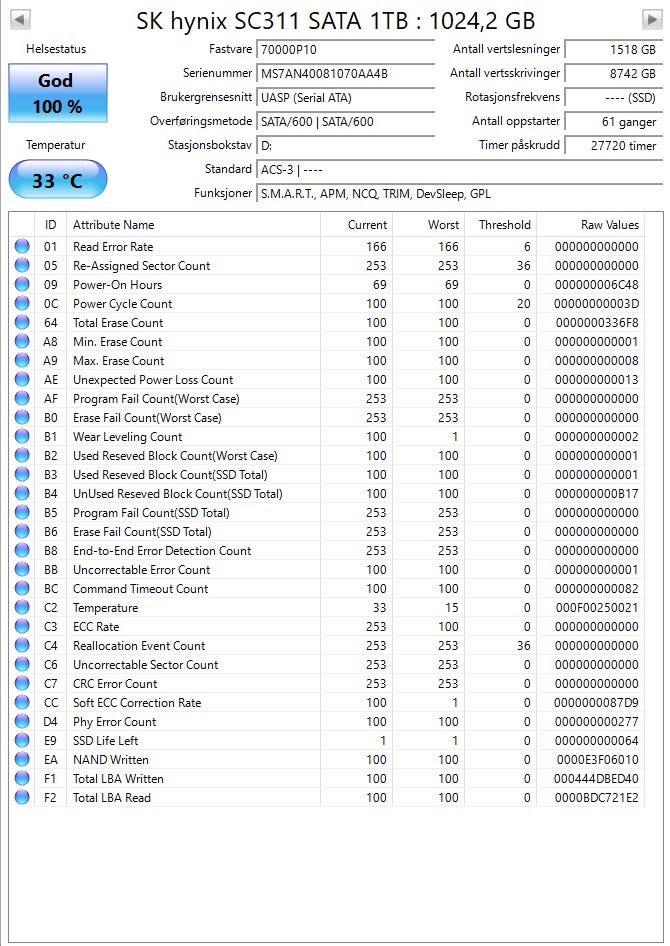Click status orb for CRC Error Count
Viewport: 670px width, 946px height.
tap(22, 684)
